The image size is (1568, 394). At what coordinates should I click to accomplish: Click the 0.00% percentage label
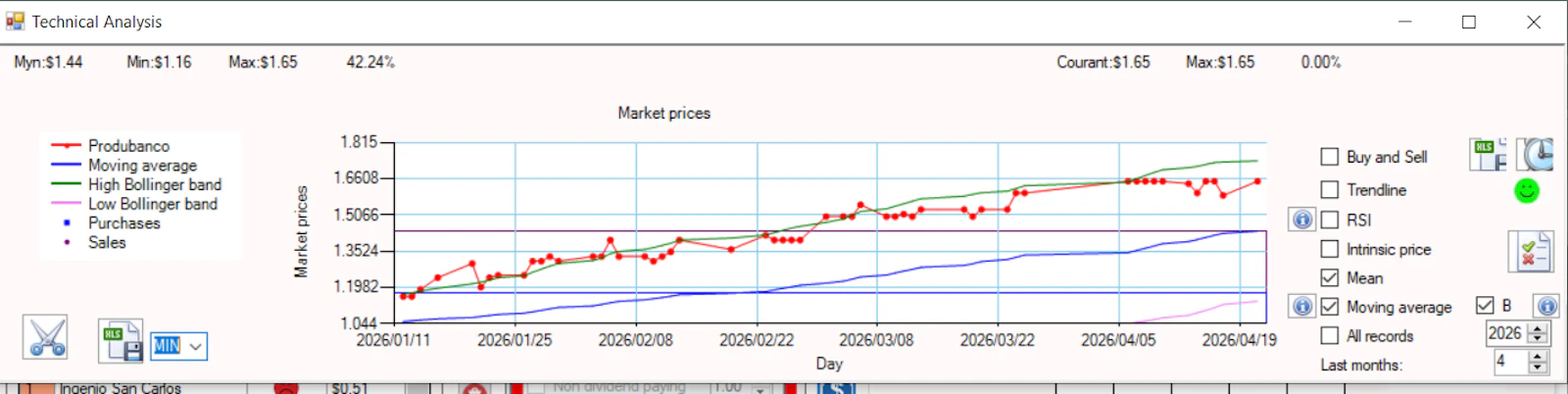(x=1321, y=62)
